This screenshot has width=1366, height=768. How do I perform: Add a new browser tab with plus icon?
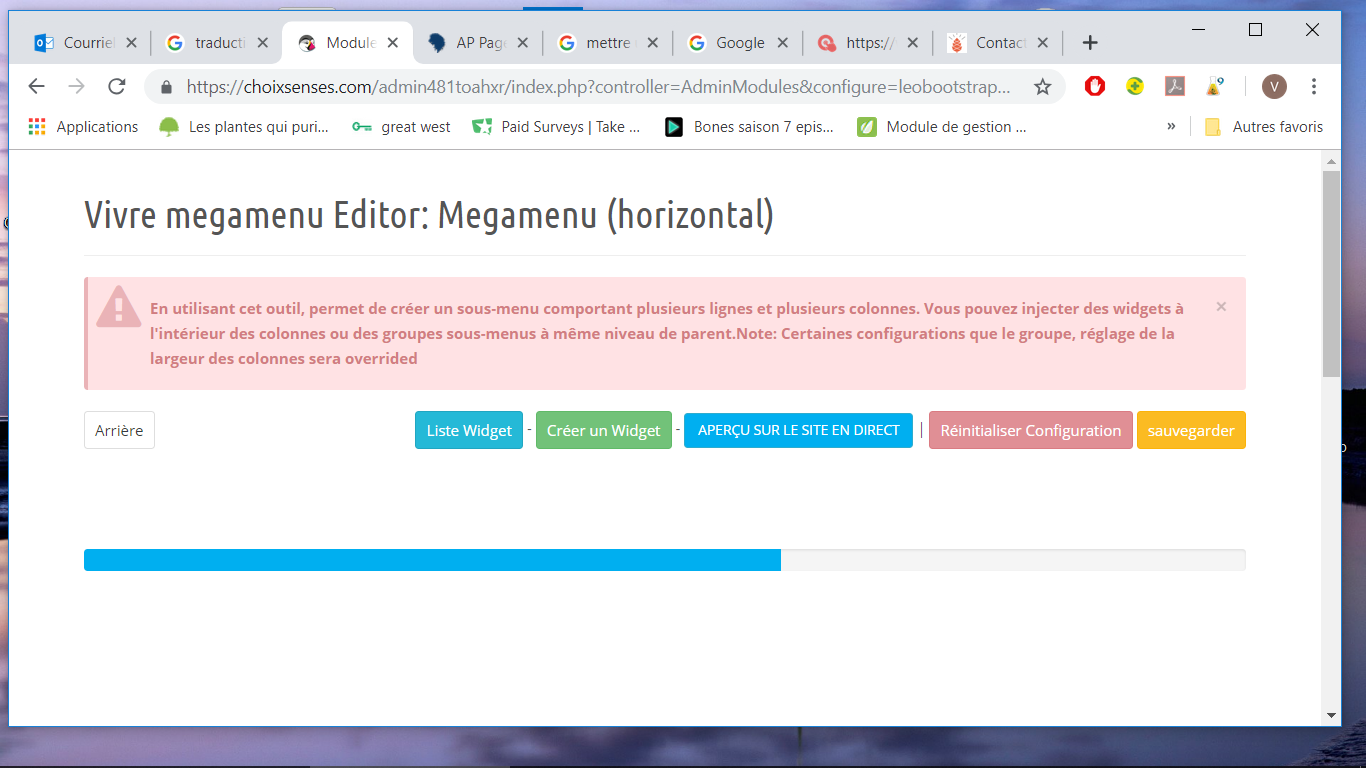(1090, 43)
